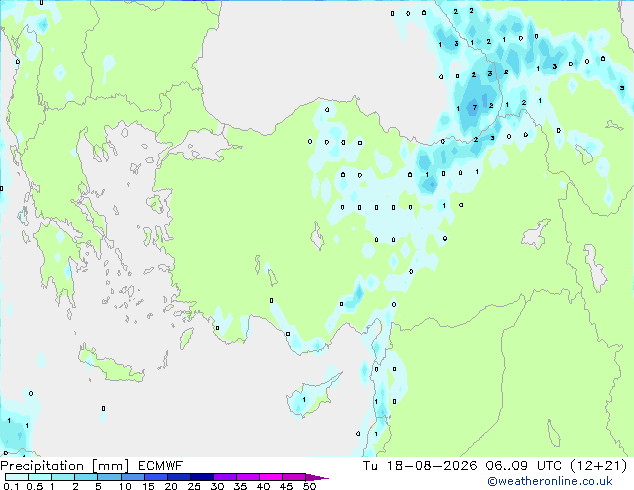The image size is (634, 490).
Task: Click the over-50 mm arrow-shaped legend end
Action: [x=317, y=477]
